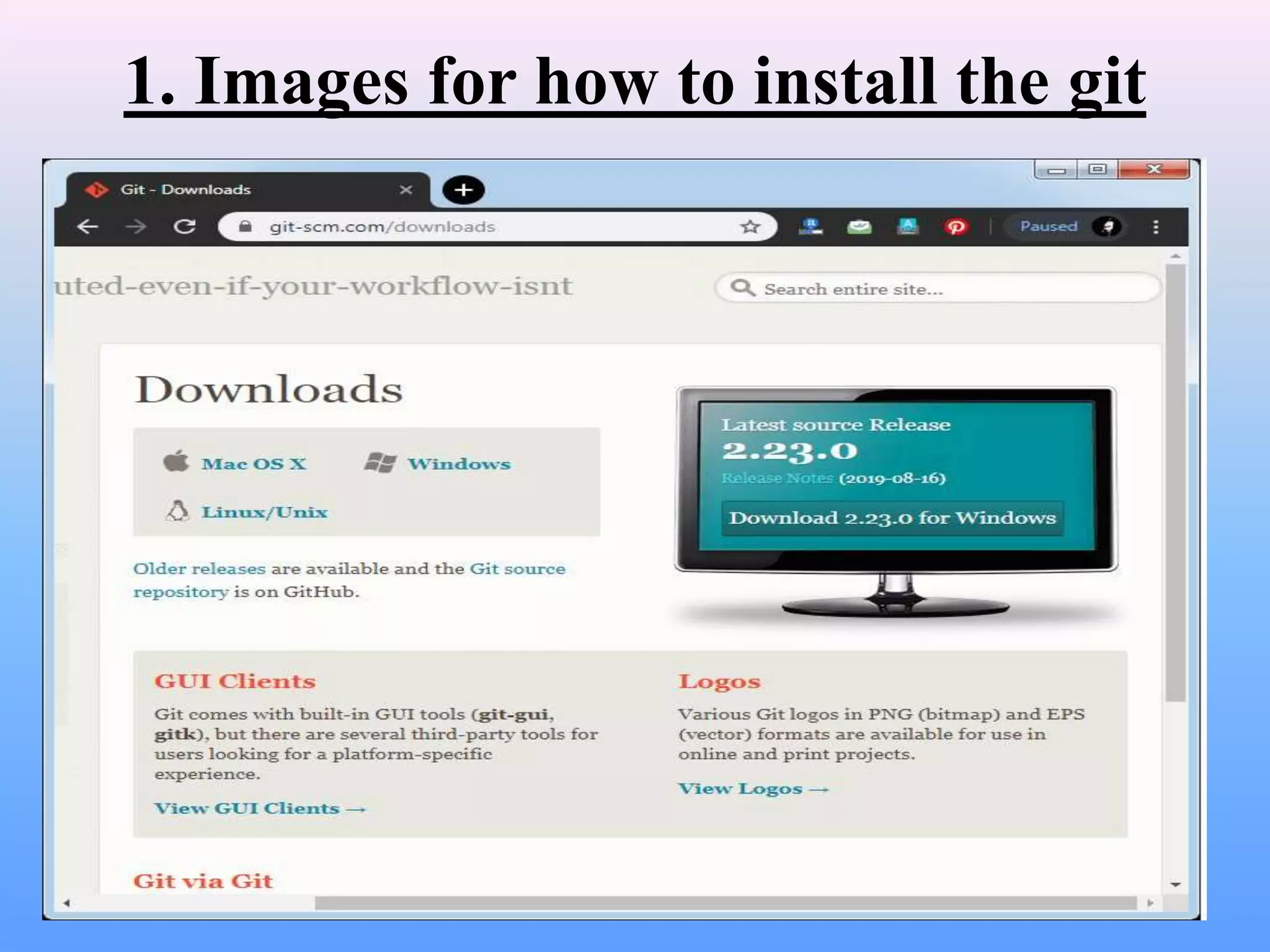
Task: Open the Release Notes link
Action: click(x=777, y=478)
